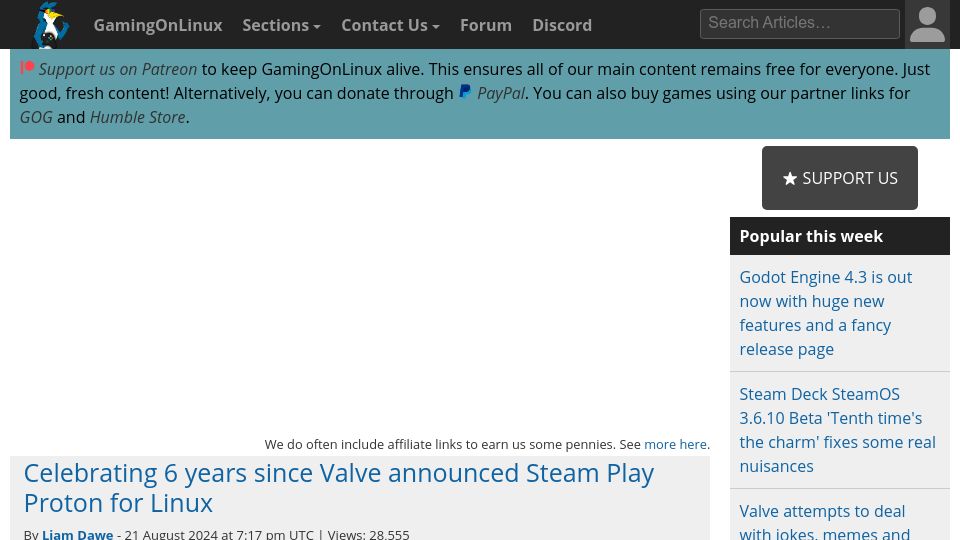Open author Liam Dawe's profile
This screenshot has width=960, height=540.
pos(78,534)
